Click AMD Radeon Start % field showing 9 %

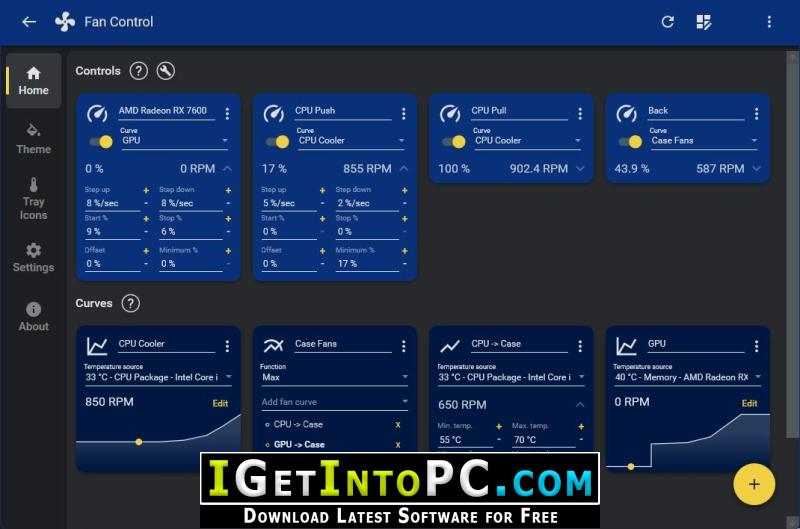[112, 232]
